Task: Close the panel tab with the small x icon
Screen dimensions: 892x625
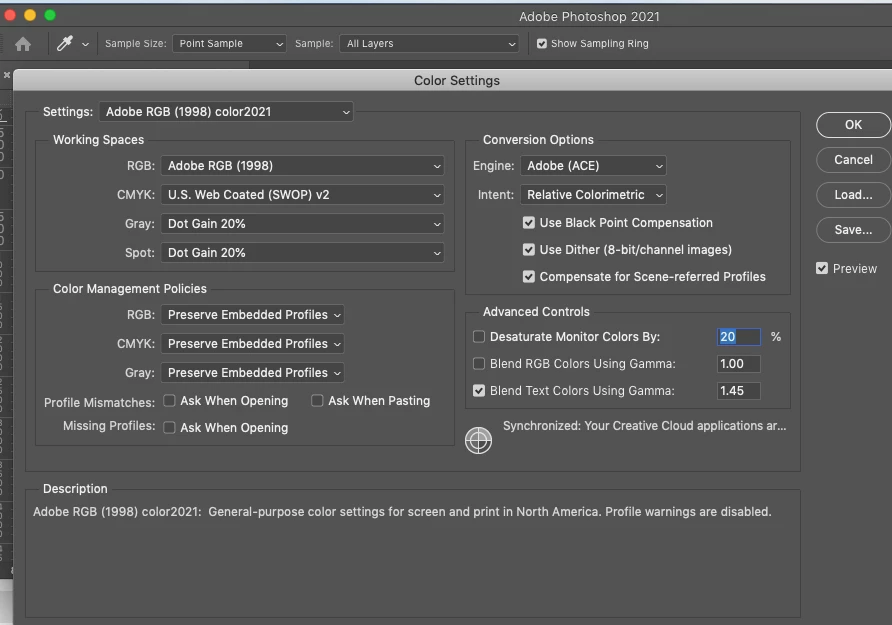Action: pos(7,75)
